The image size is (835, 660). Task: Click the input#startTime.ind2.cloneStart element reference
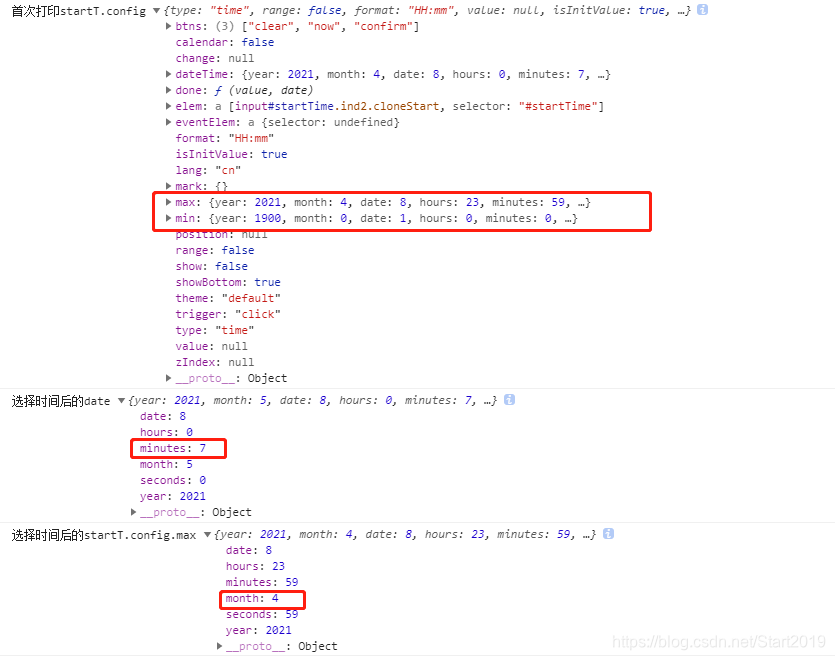pos(338,106)
